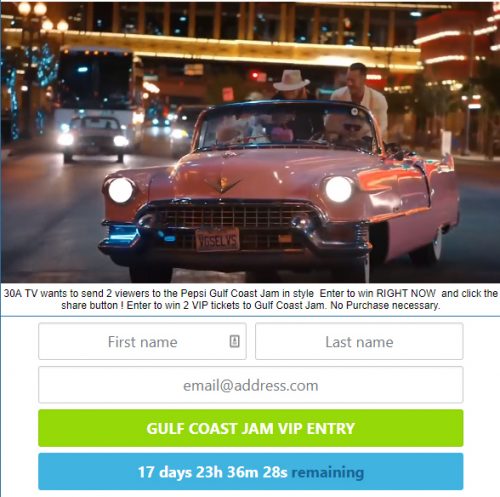Select the Last name text box
Viewport: 500px width, 497px height.
(x=359, y=341)
